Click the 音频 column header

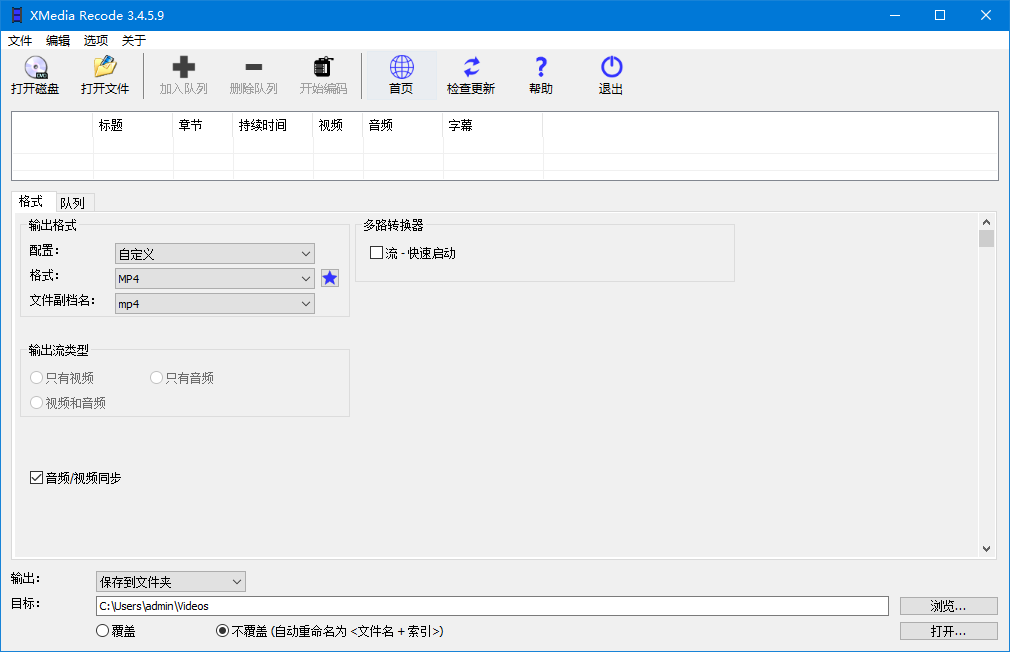(403, 125)
